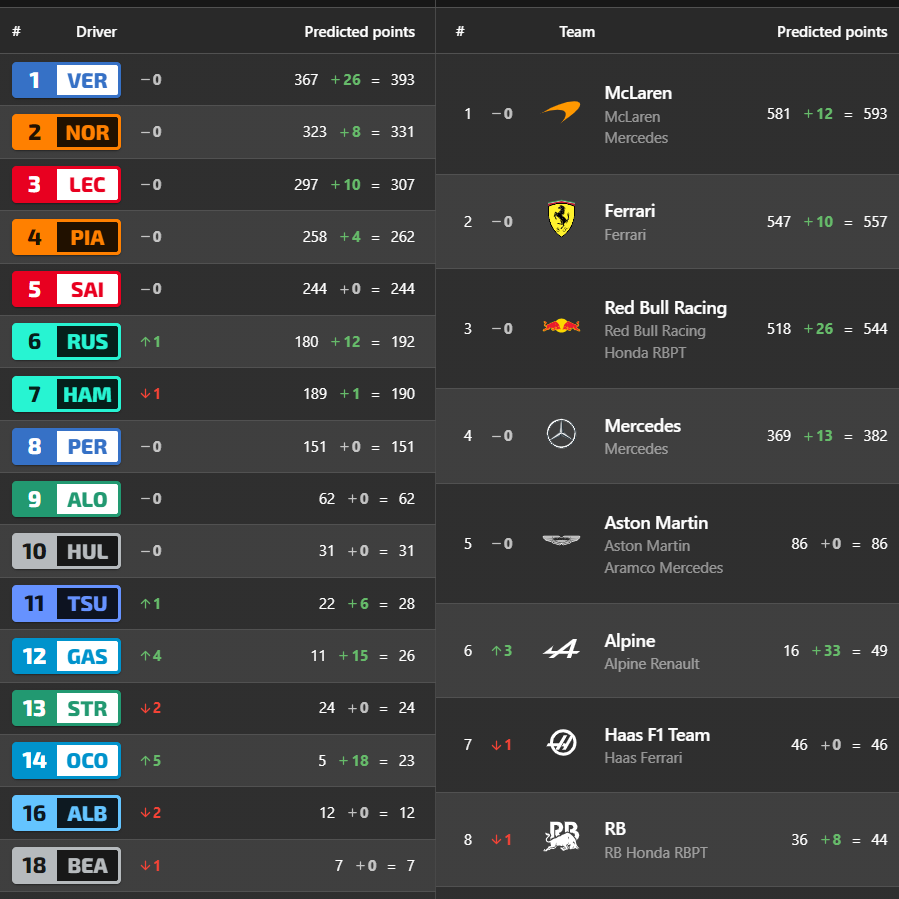Click HAM position change down 1
The width and height of the screenshot is (899, 899).
pos(150,394)
